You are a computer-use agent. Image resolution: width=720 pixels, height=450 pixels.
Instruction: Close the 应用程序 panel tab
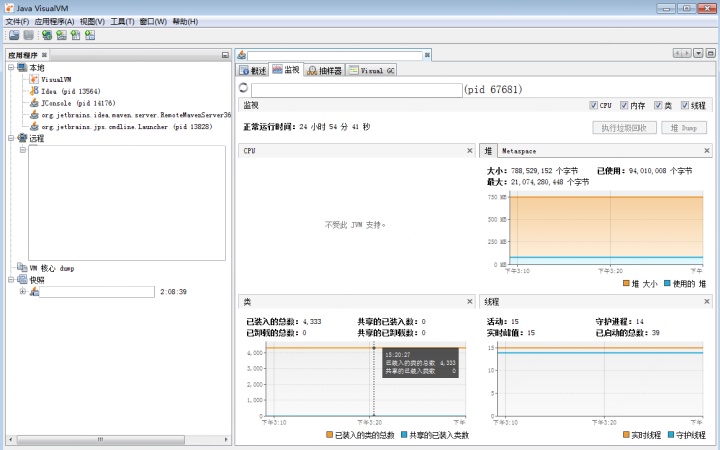pos(44,55)
